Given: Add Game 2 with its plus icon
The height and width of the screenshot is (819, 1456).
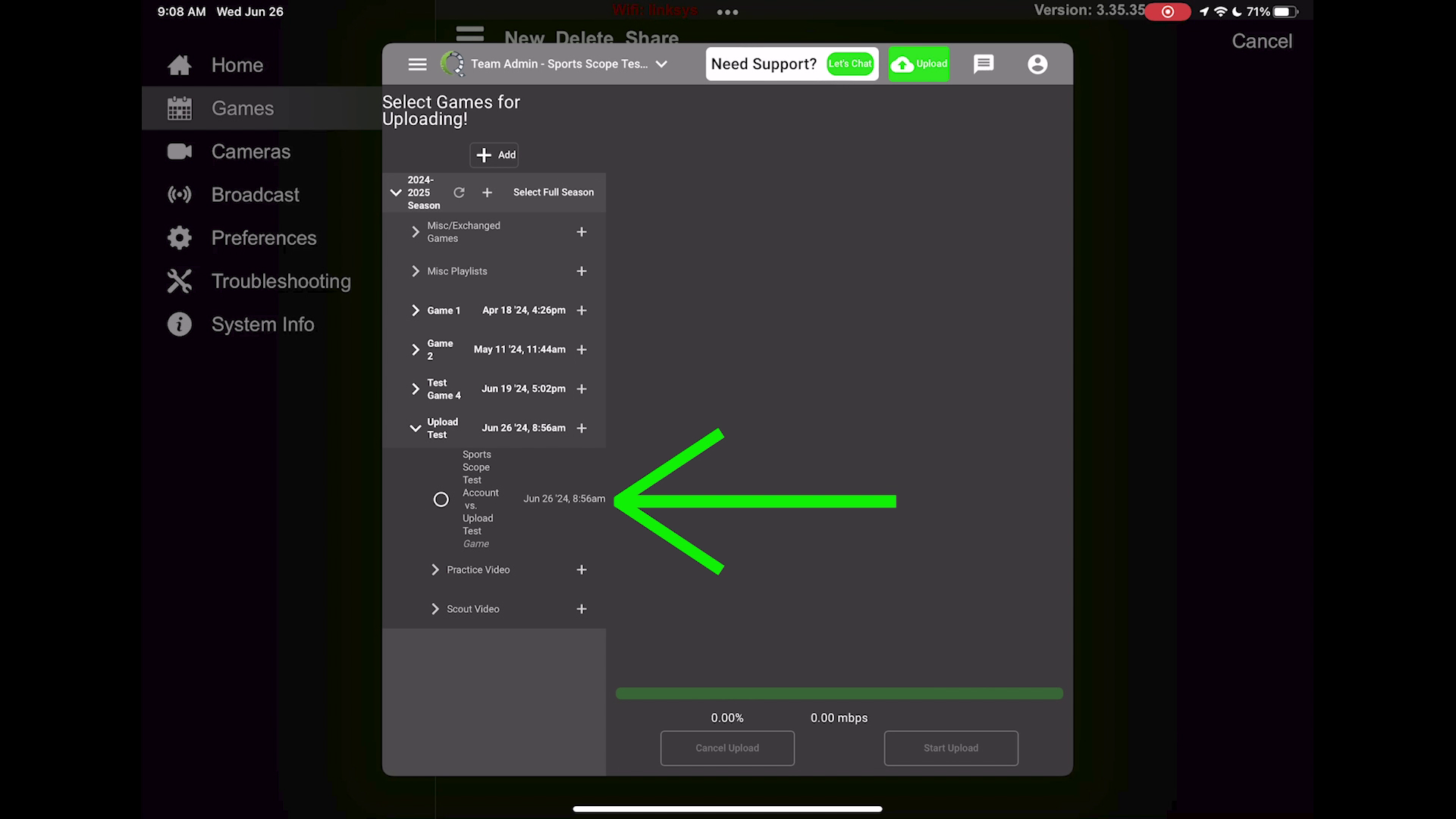Looking at the screenshot, I should coord(582,350).
